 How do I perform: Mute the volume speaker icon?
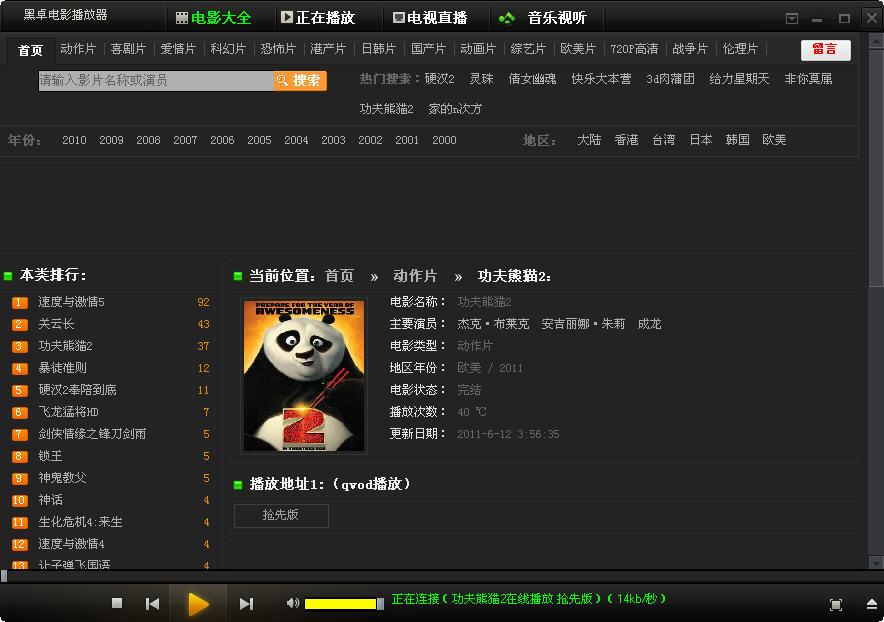pos(293,603)
